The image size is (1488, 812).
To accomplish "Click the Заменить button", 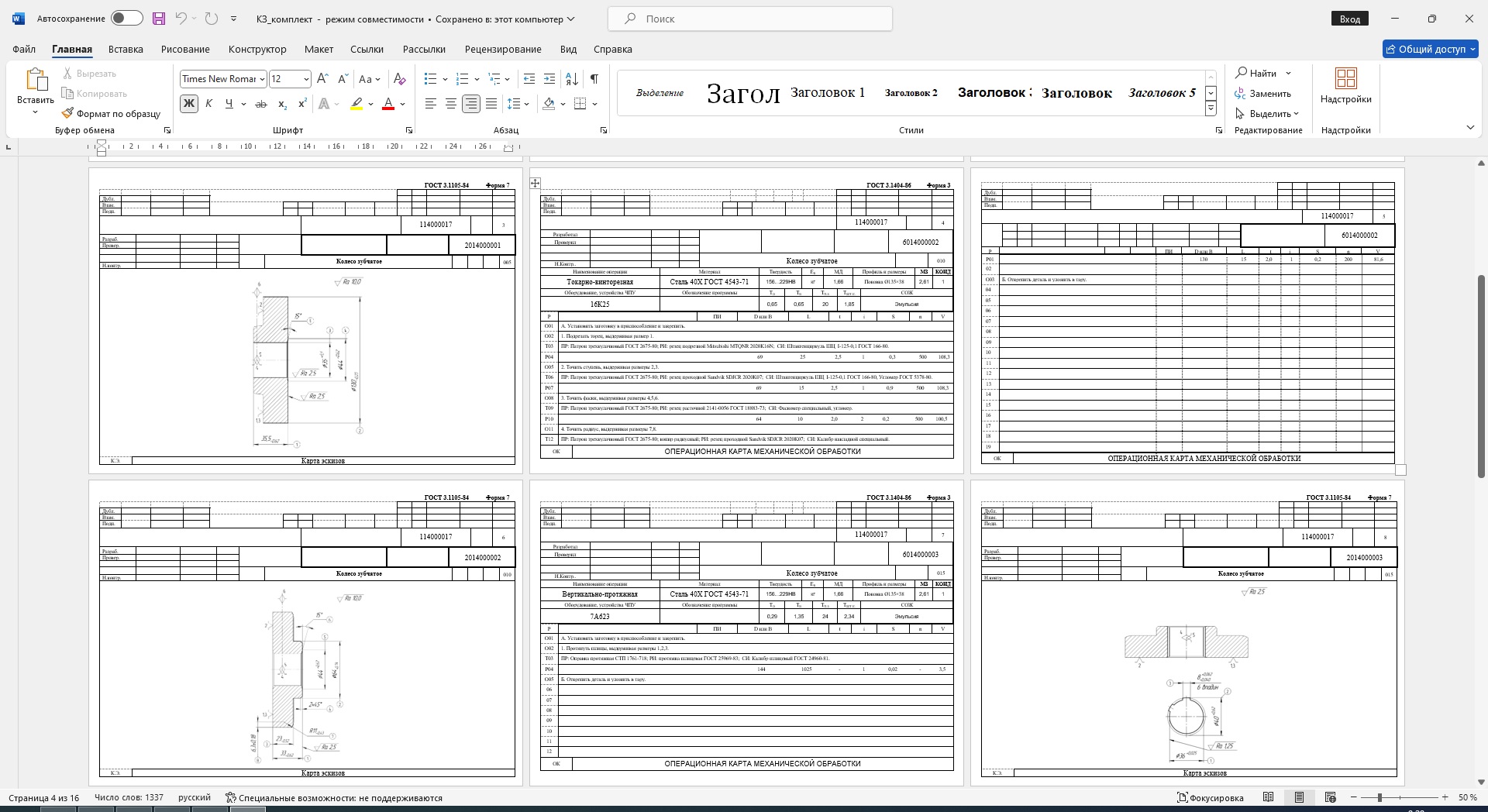I will (x=1263, y=94).
